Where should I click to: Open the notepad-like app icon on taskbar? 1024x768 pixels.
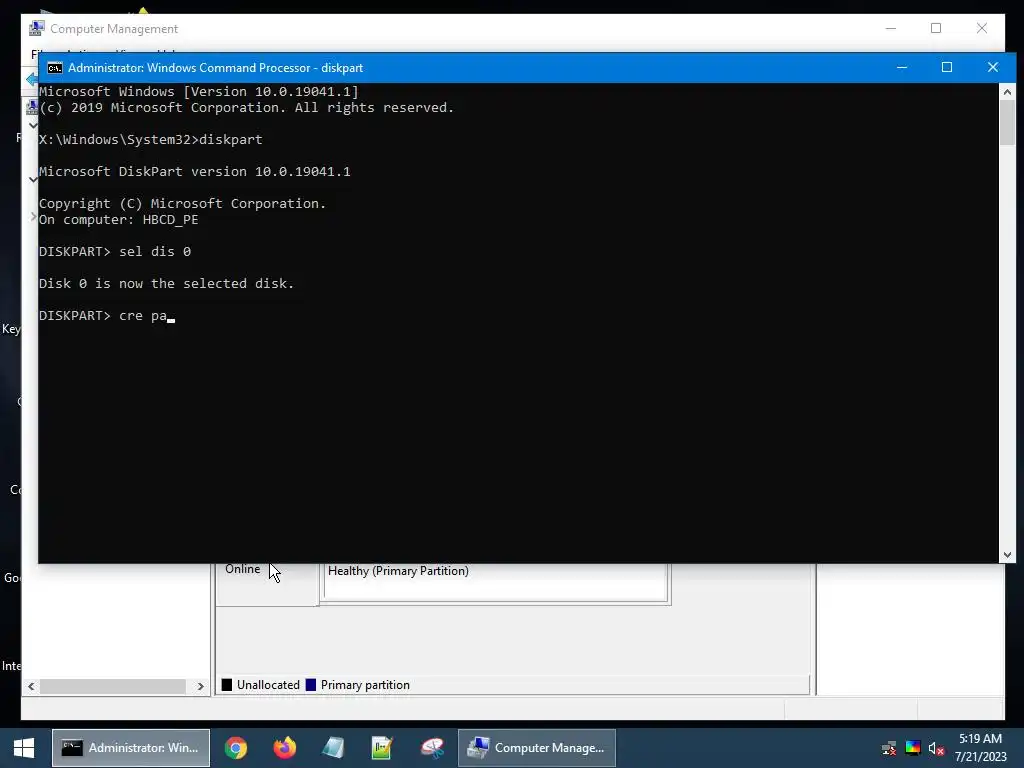click(x=333, y=748)
